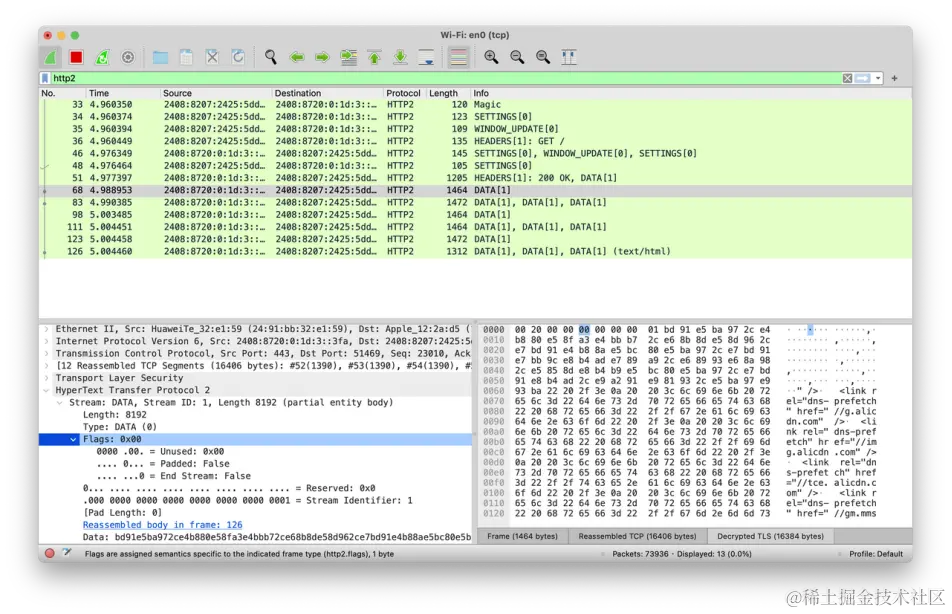Click the Packets: 73936 status text
This screenshot has height=614, width=952.
click(682, 554)
